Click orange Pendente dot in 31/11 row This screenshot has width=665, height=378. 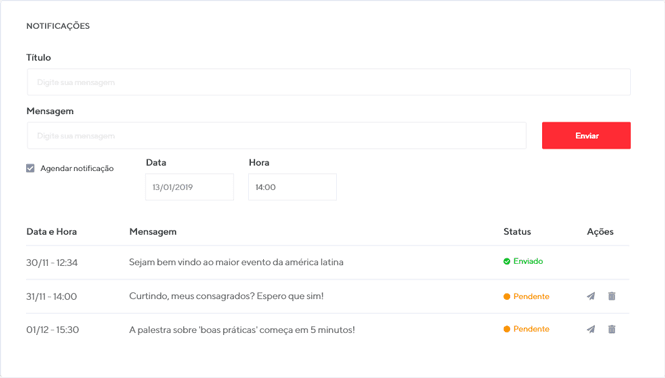click(506, 297)
